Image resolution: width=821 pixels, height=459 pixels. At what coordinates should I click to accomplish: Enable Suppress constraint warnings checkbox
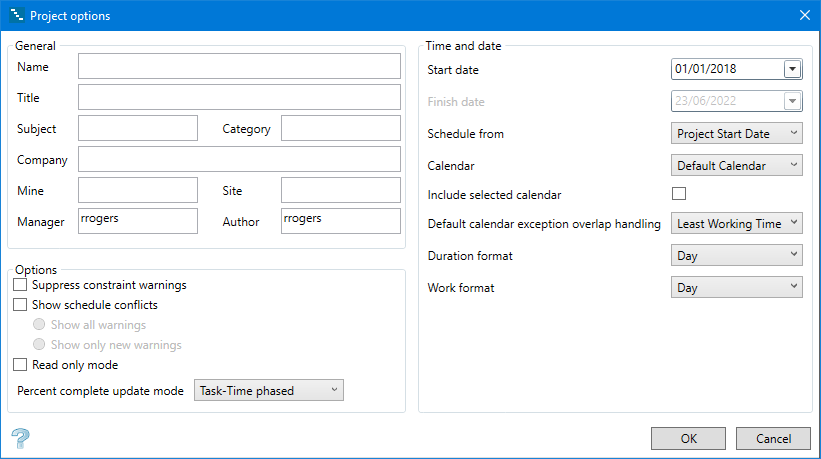point(20,286)
